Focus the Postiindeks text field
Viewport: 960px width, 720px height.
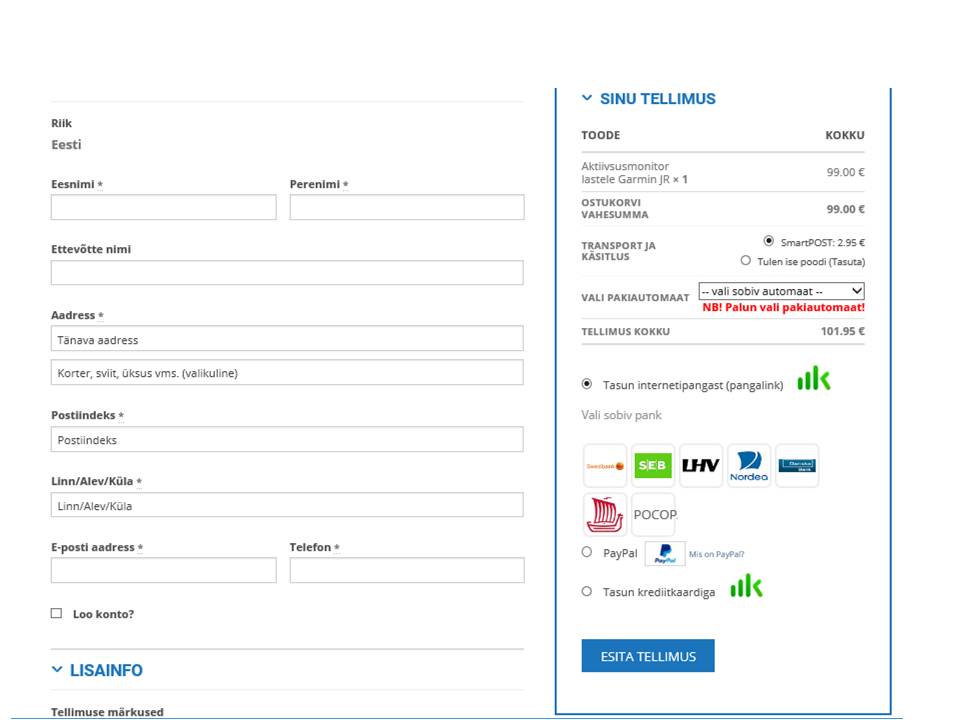[287, 440]
